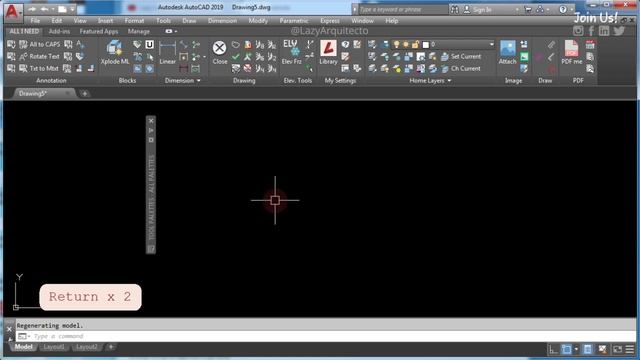Open the Express menu
640x360 pixels.
pyautogui.click(x=330, y=20)
